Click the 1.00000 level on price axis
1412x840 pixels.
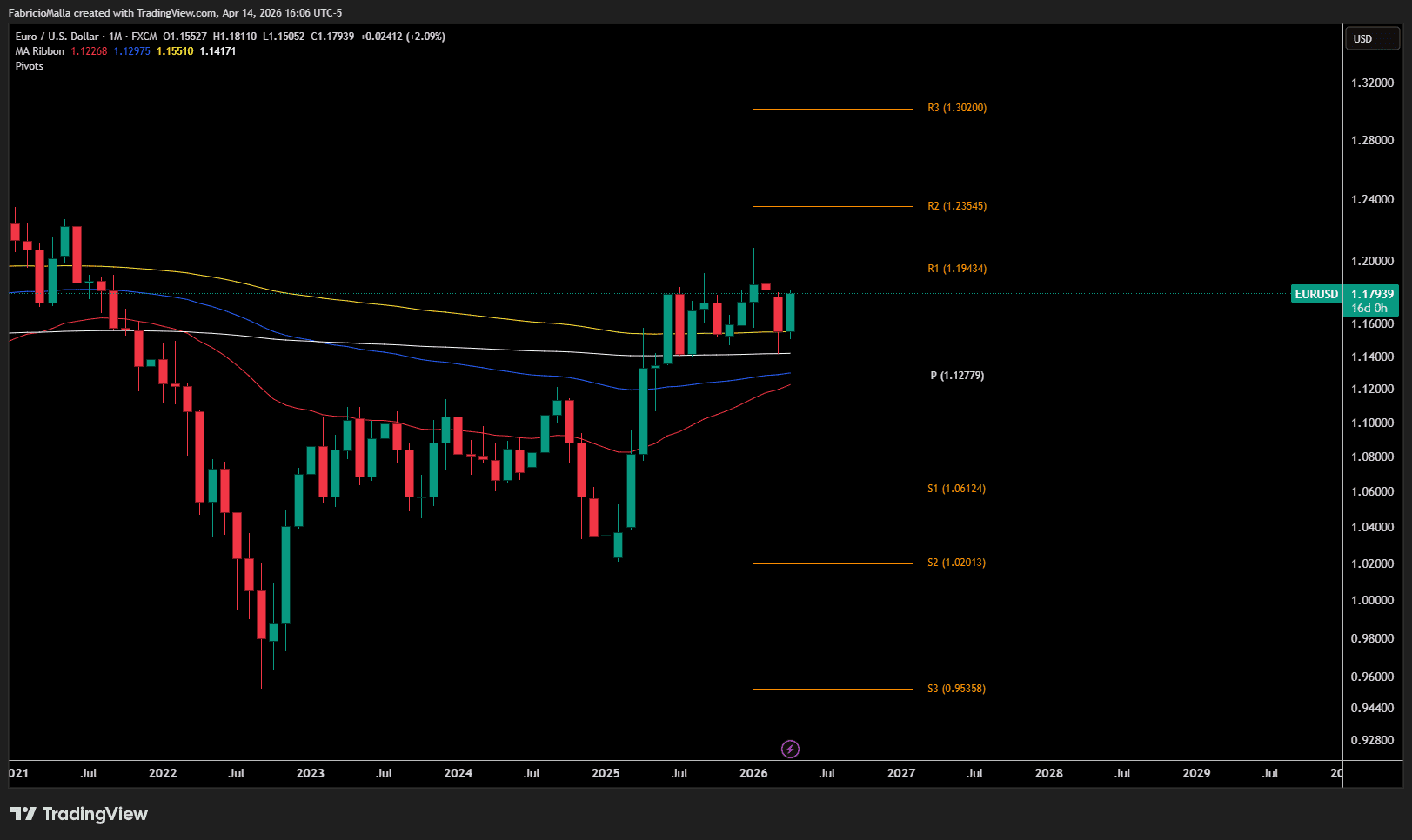(x=1372, y=600)
